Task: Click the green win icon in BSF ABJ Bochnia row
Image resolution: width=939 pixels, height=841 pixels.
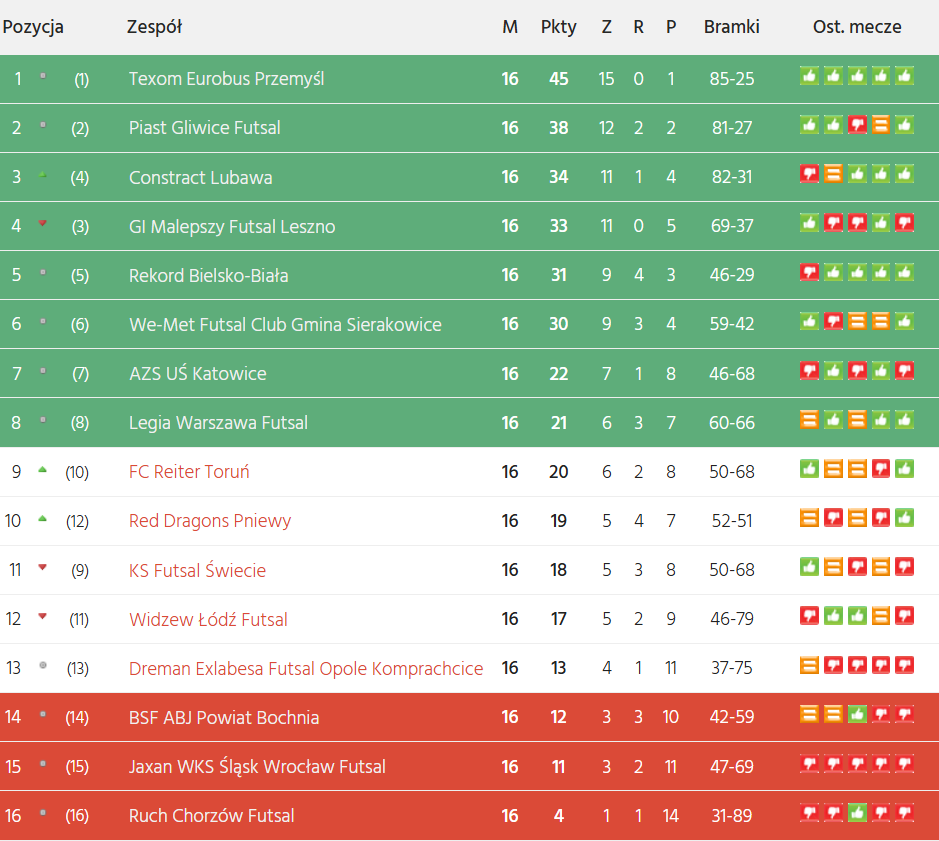Action: pos(857,714)
